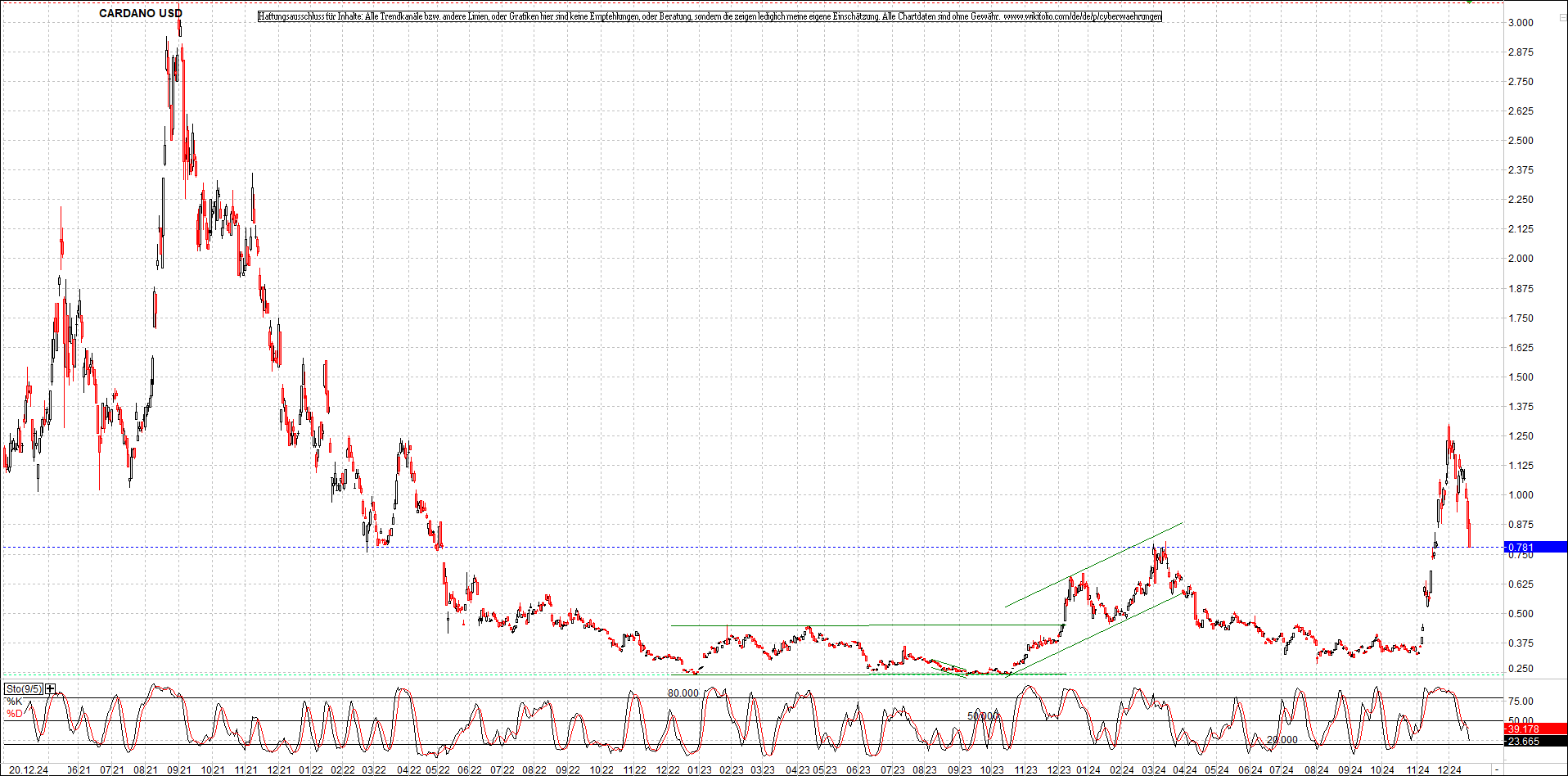Click the 2.000 price axis label
The height and width of the screenshot is (776, 1568).
pos(1521,259)
